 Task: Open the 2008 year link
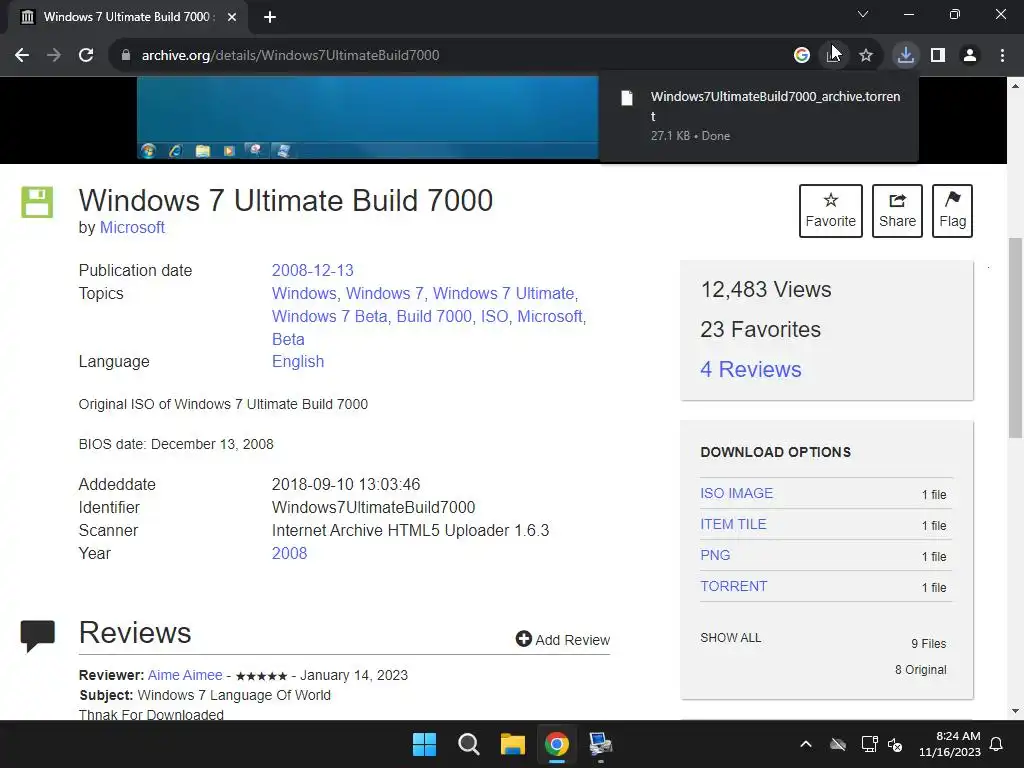289,553
